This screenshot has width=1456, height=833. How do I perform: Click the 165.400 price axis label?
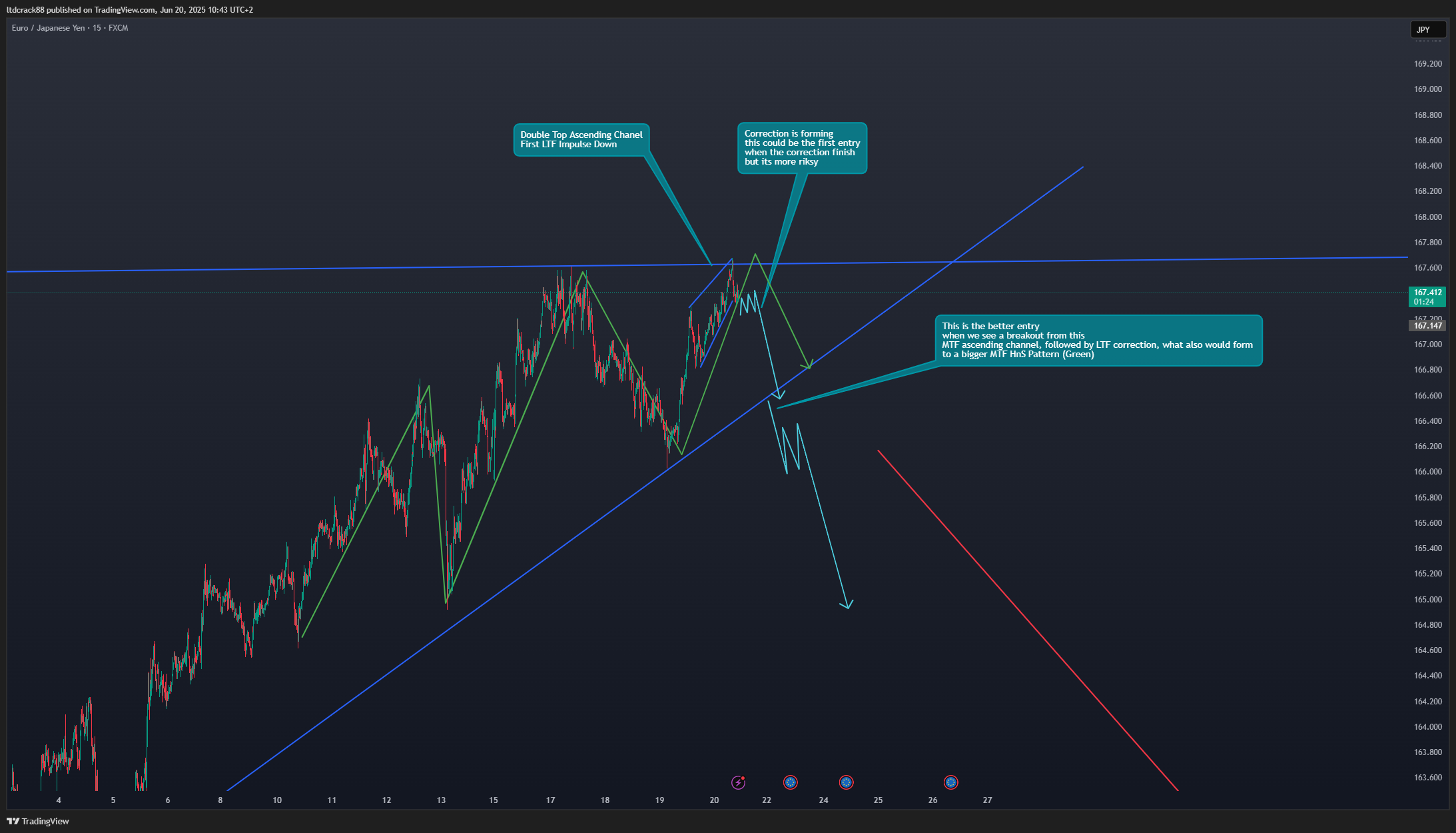[x=1428, y=548]
